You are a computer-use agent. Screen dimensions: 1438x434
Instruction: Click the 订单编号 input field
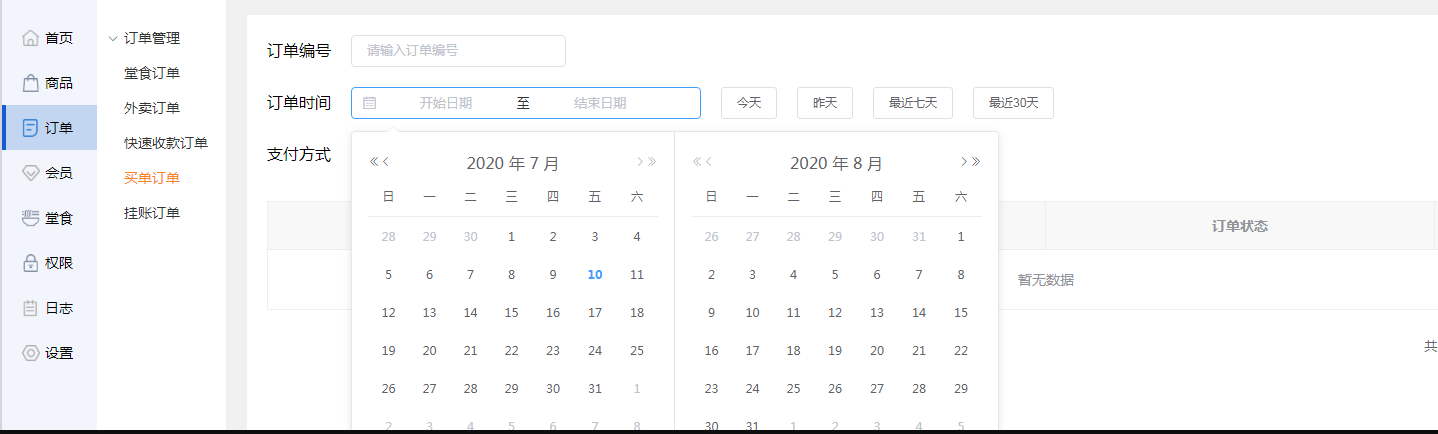[x=458, y=51]
